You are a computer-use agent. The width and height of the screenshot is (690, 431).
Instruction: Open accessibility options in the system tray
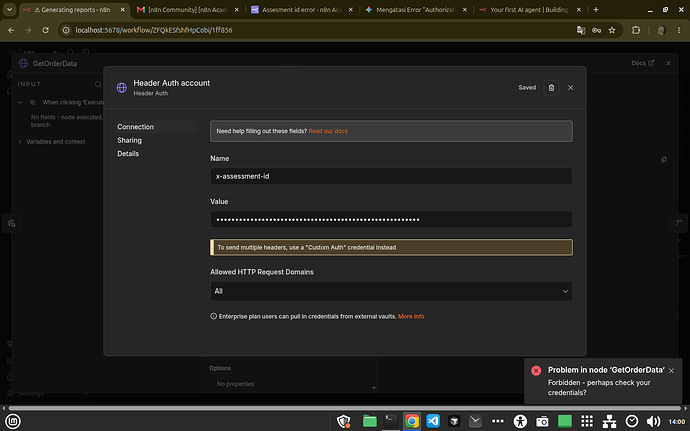click(x=520, y=421)
